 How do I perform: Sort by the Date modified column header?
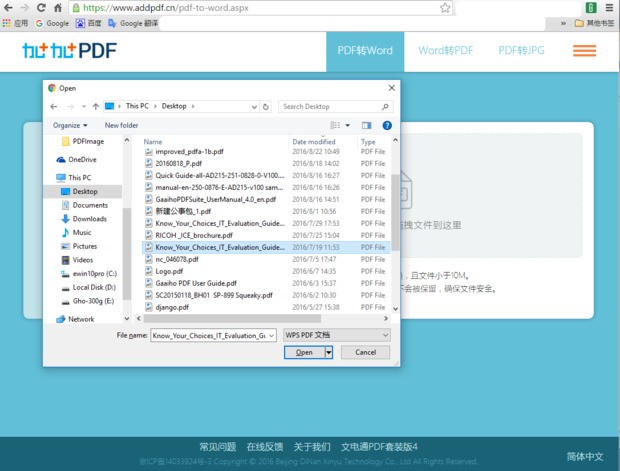point(314,141)
